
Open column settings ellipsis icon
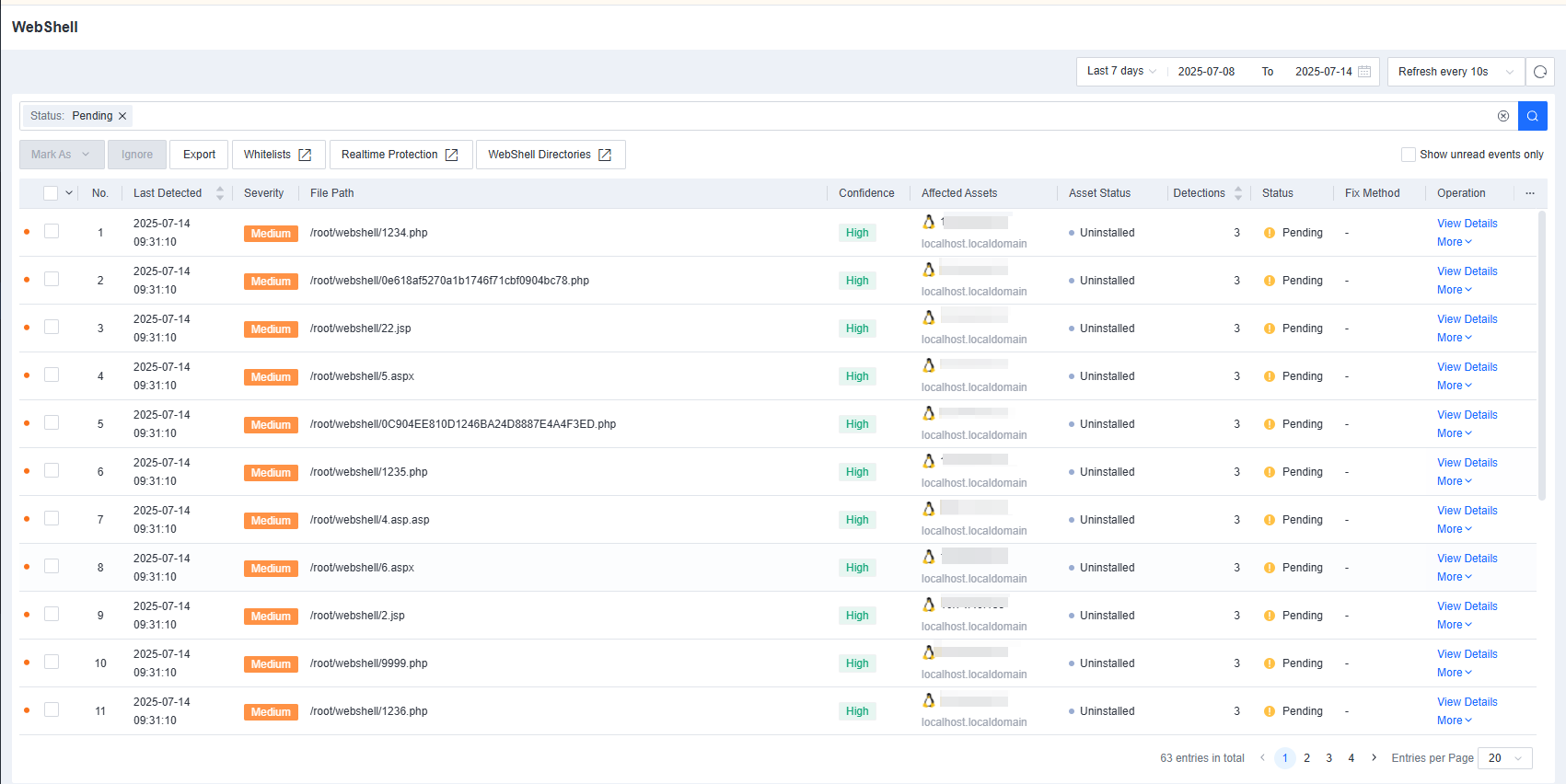[1530, 193]
